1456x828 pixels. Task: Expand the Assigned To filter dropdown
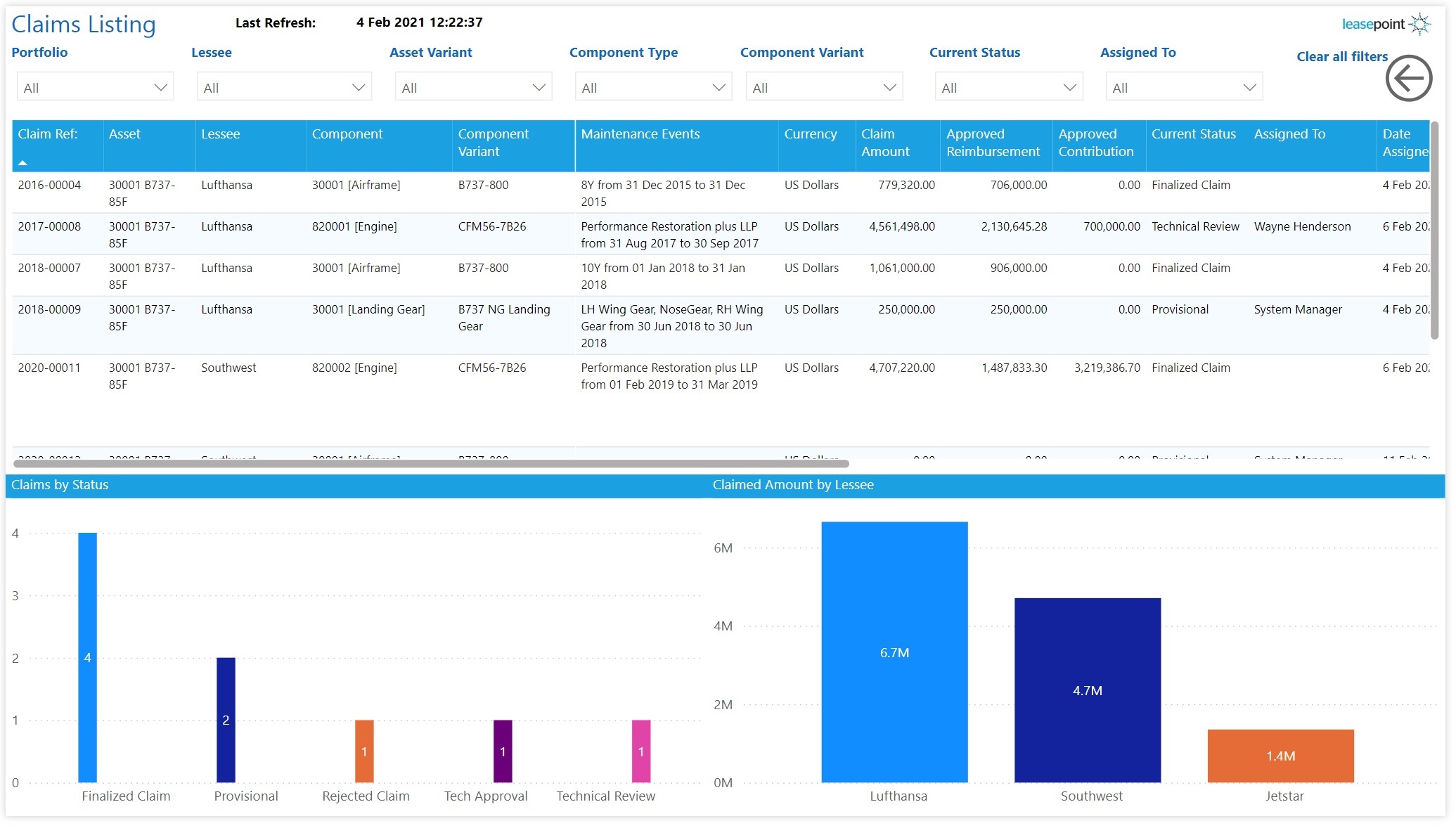click(1184, 87)
